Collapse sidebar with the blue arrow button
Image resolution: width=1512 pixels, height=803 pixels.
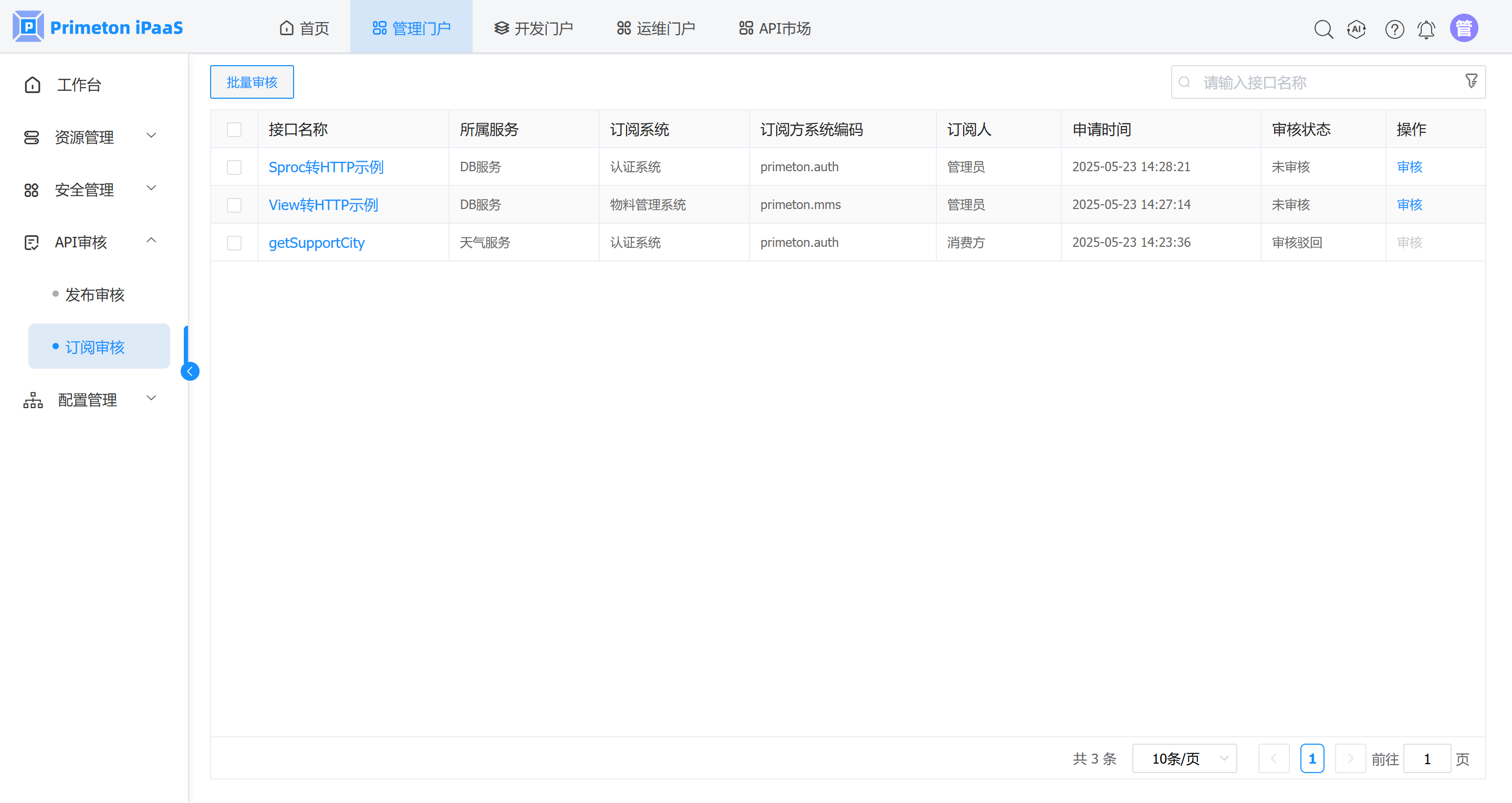point(190,371)
